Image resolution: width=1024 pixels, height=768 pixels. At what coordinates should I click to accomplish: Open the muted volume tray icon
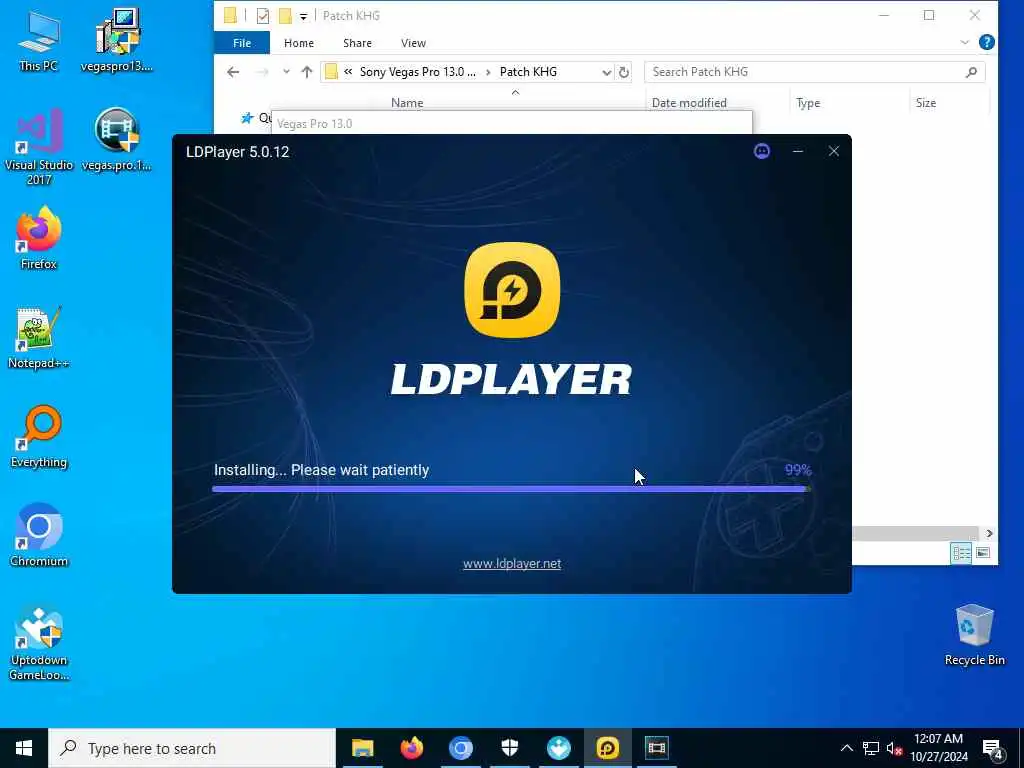pos(894,748)
